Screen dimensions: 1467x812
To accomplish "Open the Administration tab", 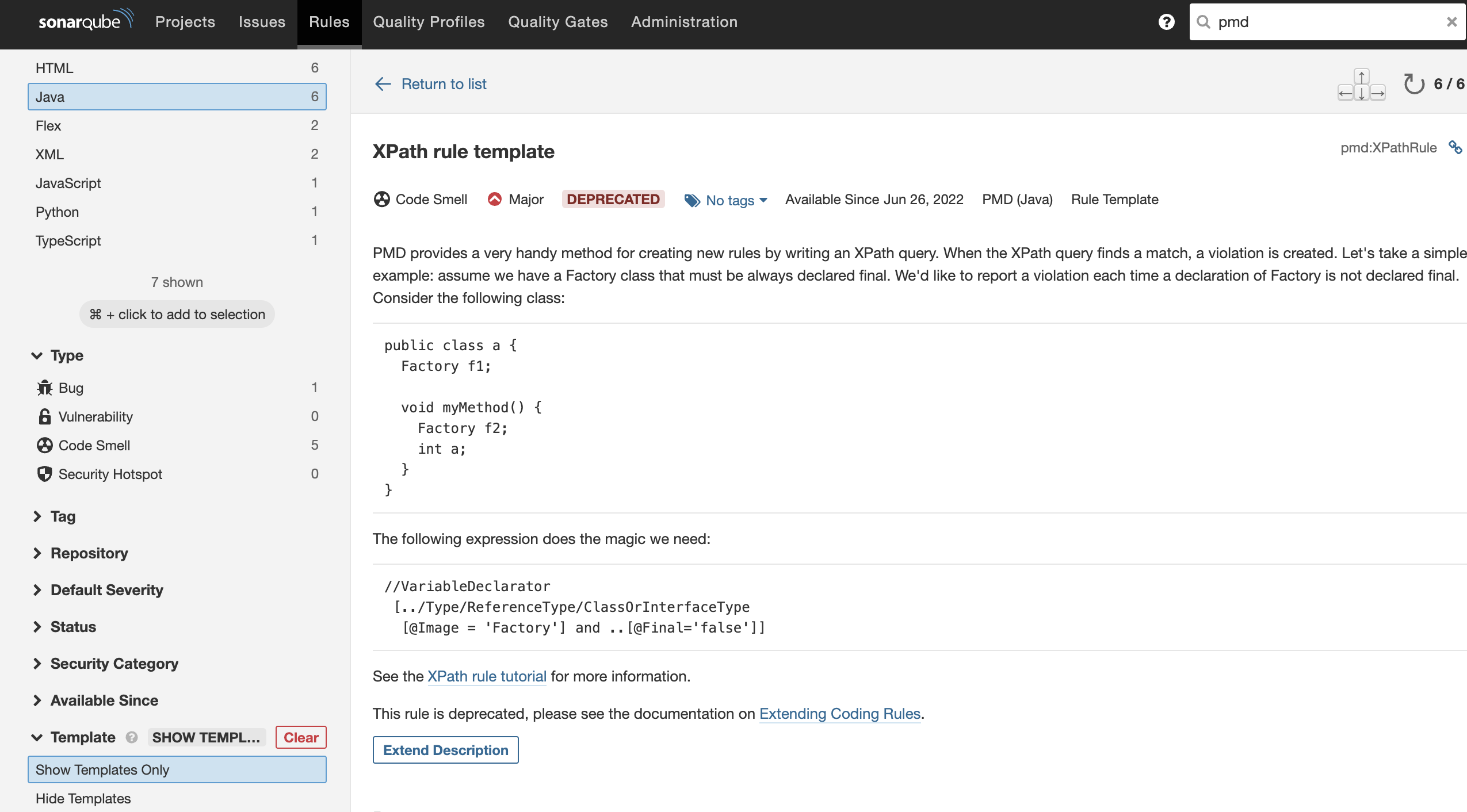I will [x=684, y=22].
